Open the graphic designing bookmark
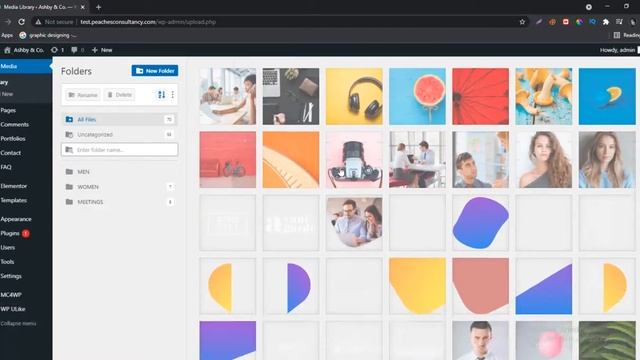Image resolution: width=640 pixels, height=360 pixels. [x=48, y=36]
